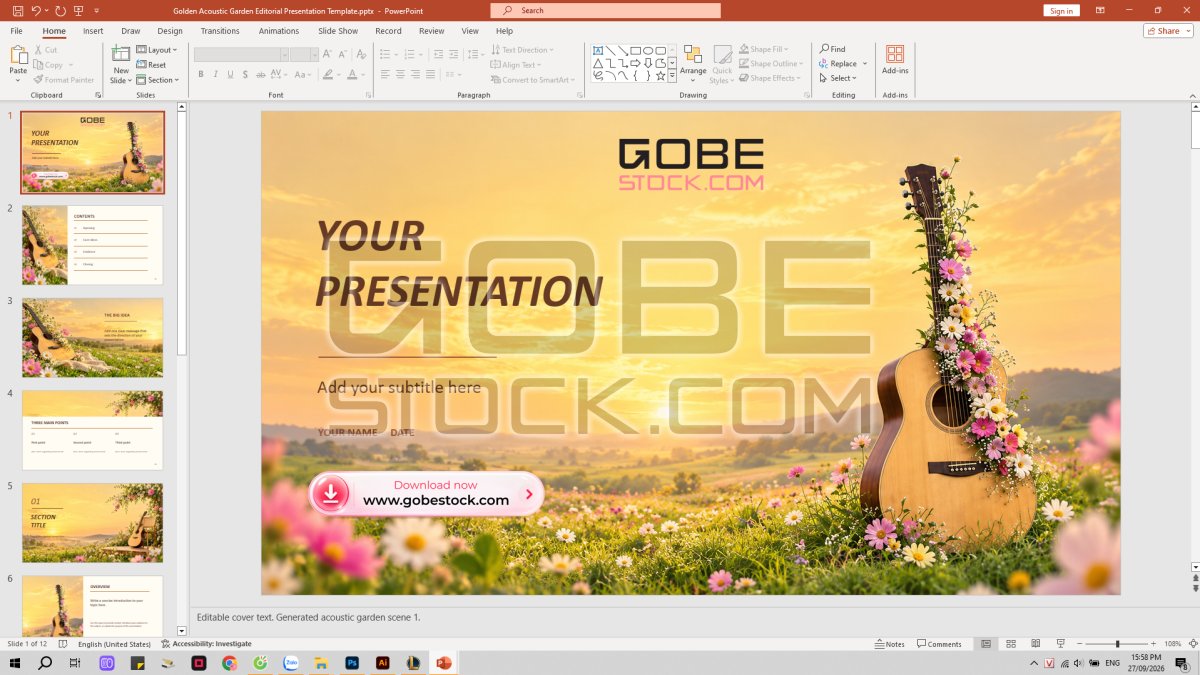Select the triangle shape in shapes gallery
Viewport: 1200px width, 675px height.
(x=598, y=63)
